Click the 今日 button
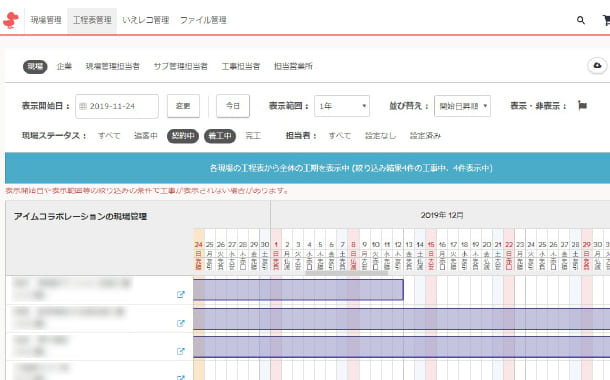 point(233,106)
